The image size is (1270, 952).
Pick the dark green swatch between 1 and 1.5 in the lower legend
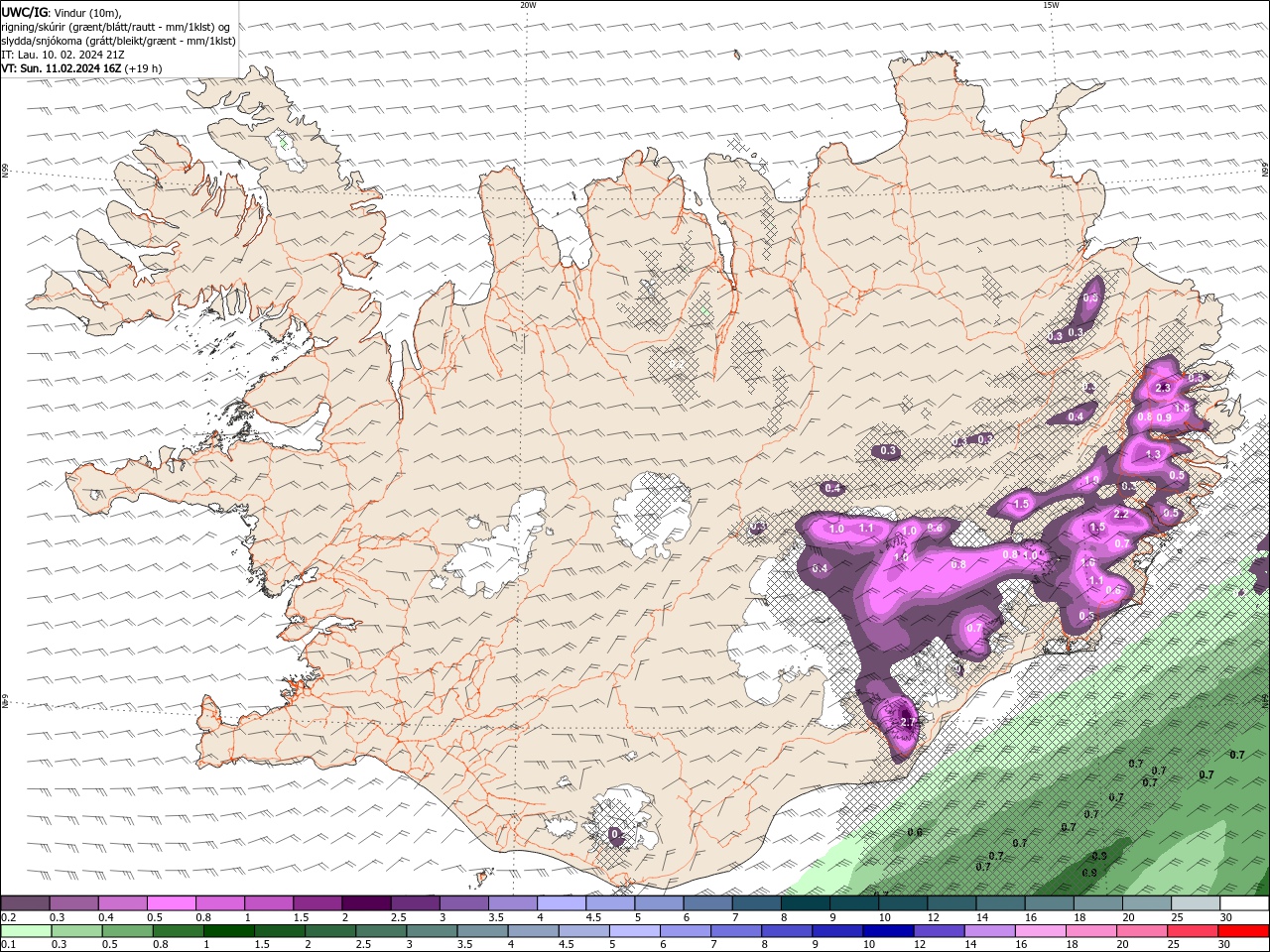(228, 931)
